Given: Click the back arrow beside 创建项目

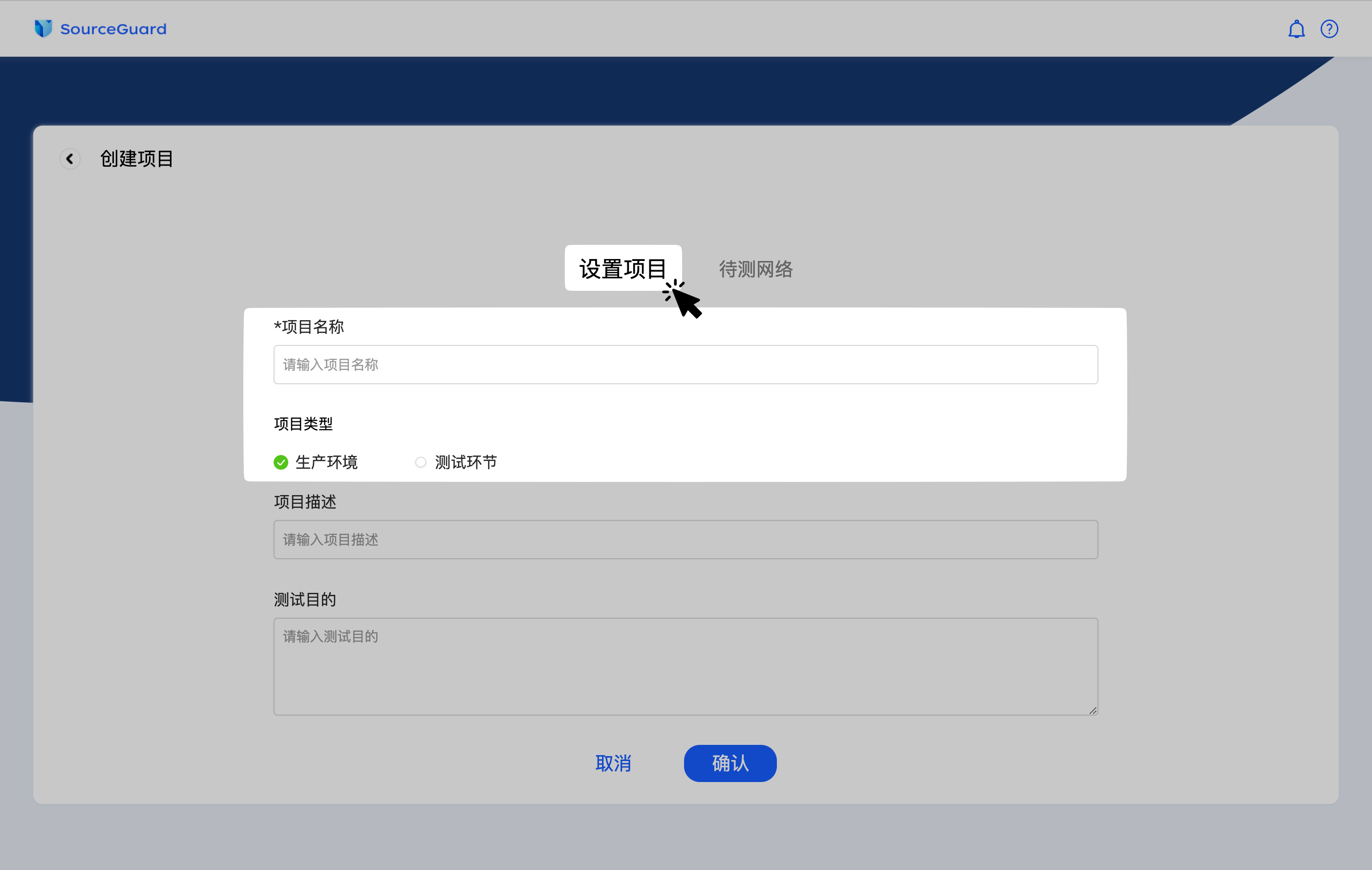Looking at the screenshot, I should [70, 158].
